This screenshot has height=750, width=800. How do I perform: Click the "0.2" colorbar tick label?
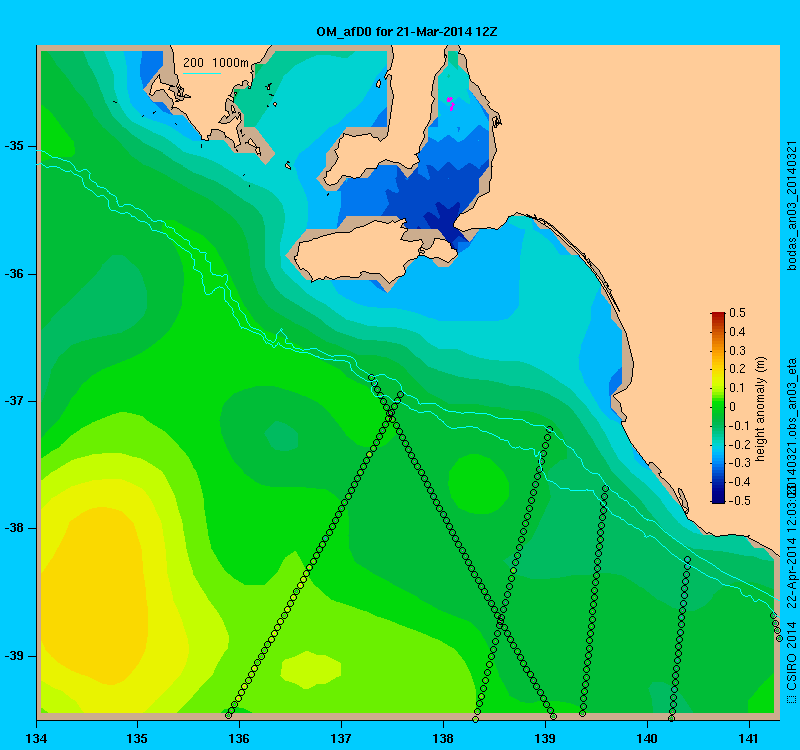point(737,369)
